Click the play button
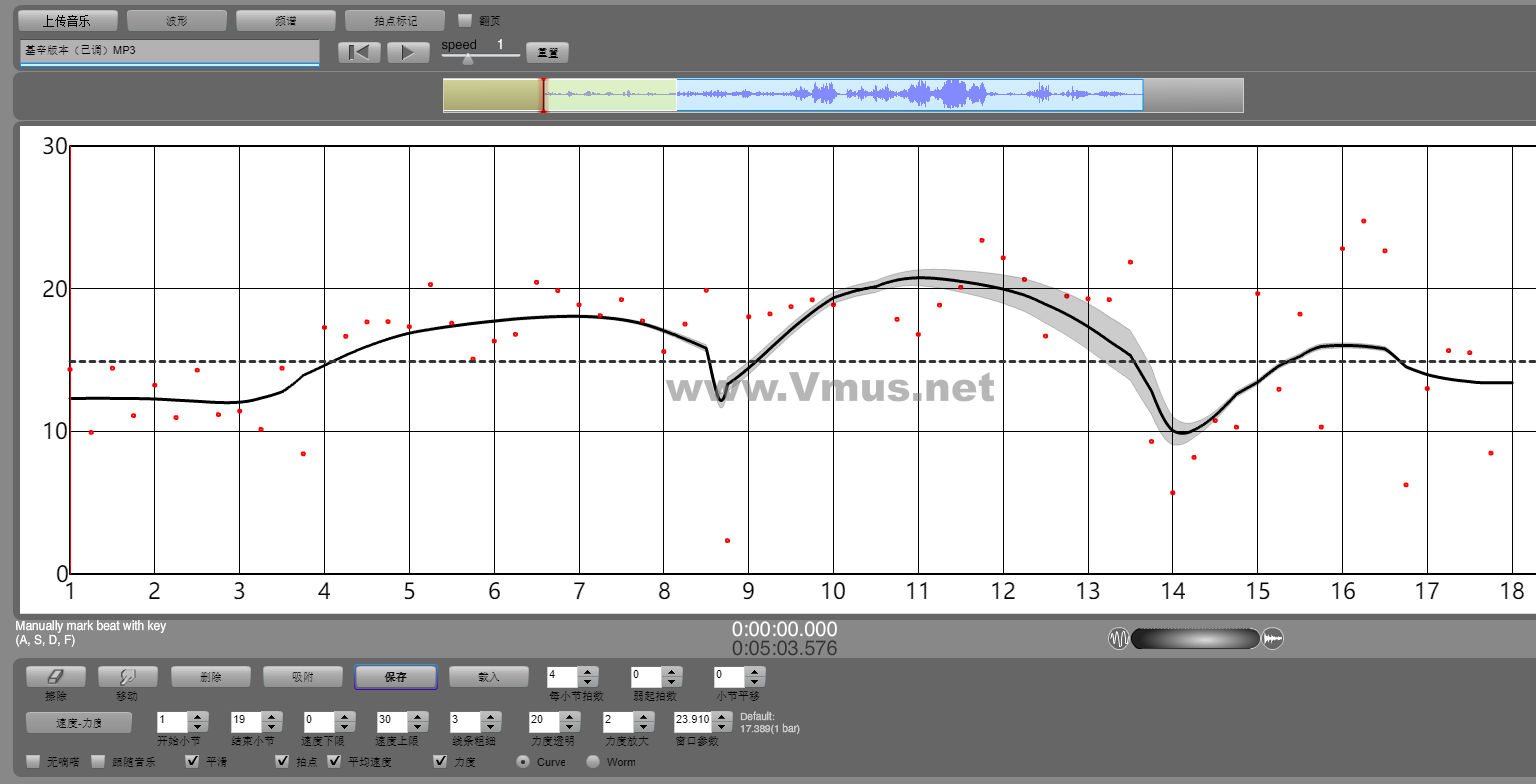This screenshot has height=784, width=1536. click(x=408, y=52)
